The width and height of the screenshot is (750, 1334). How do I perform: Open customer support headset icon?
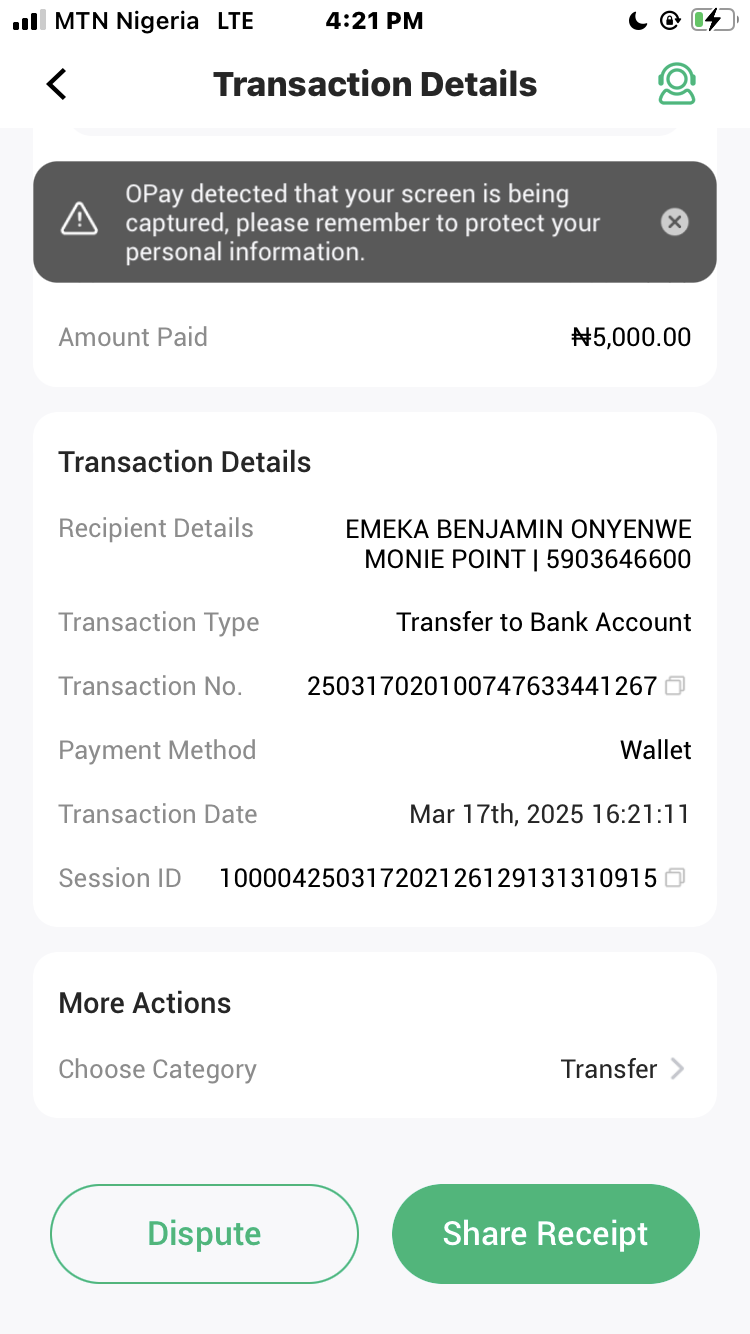pyautogui.click(x=677, y=84)
